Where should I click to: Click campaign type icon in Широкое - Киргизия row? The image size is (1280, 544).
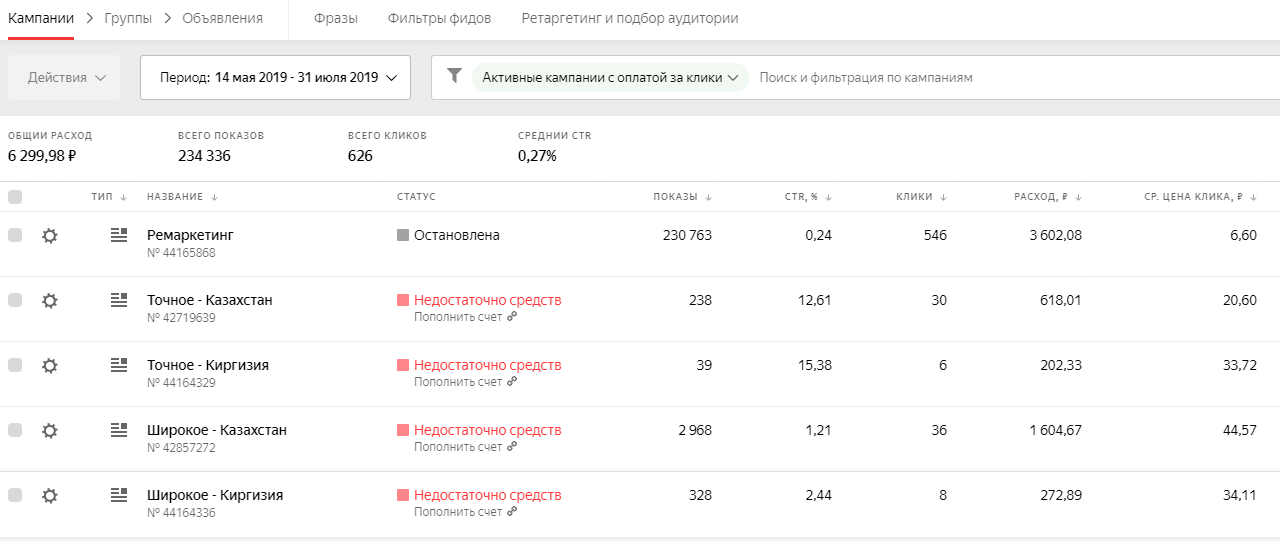(119, 495)
